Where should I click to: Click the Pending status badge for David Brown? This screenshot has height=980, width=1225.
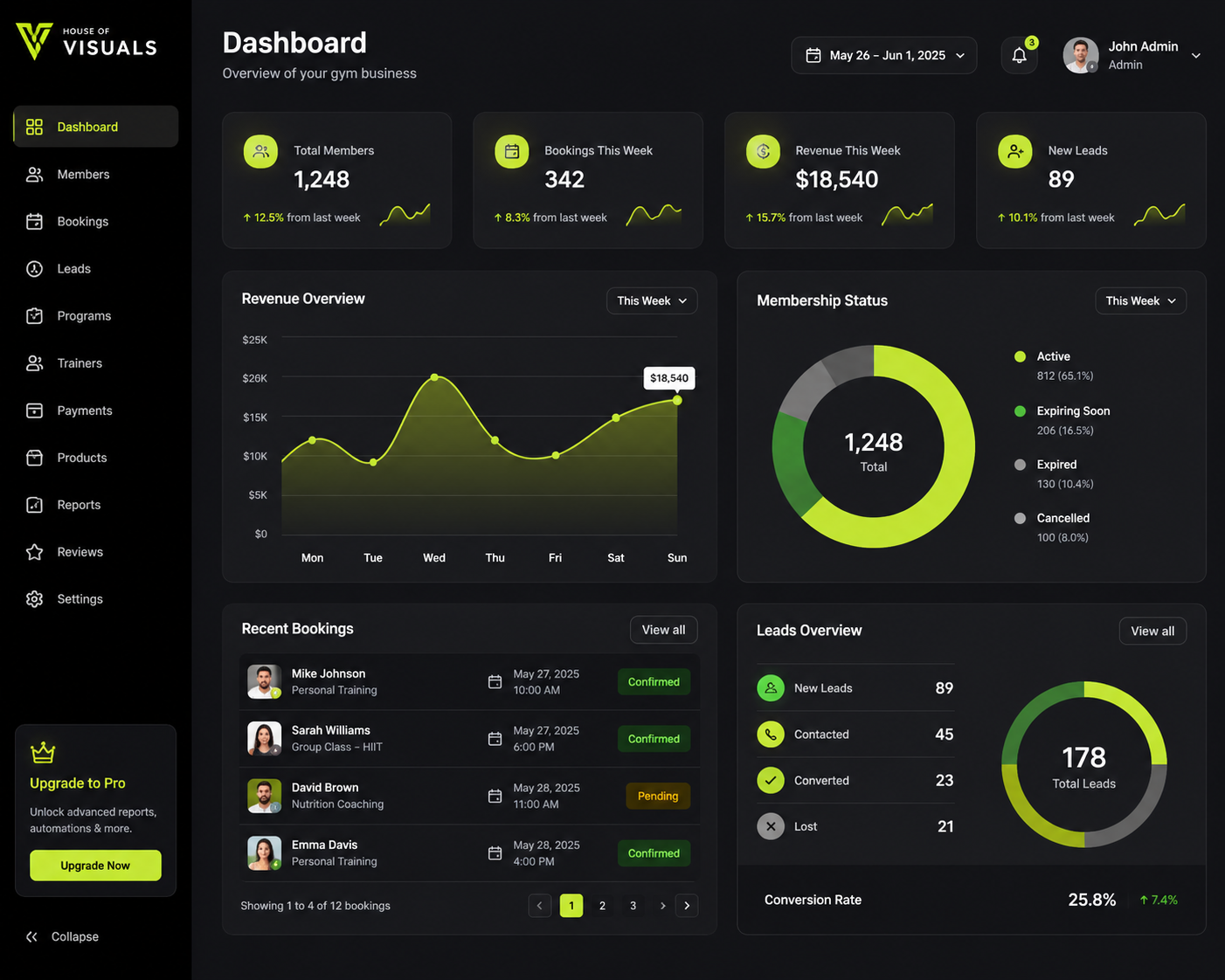tap(658, 797)
